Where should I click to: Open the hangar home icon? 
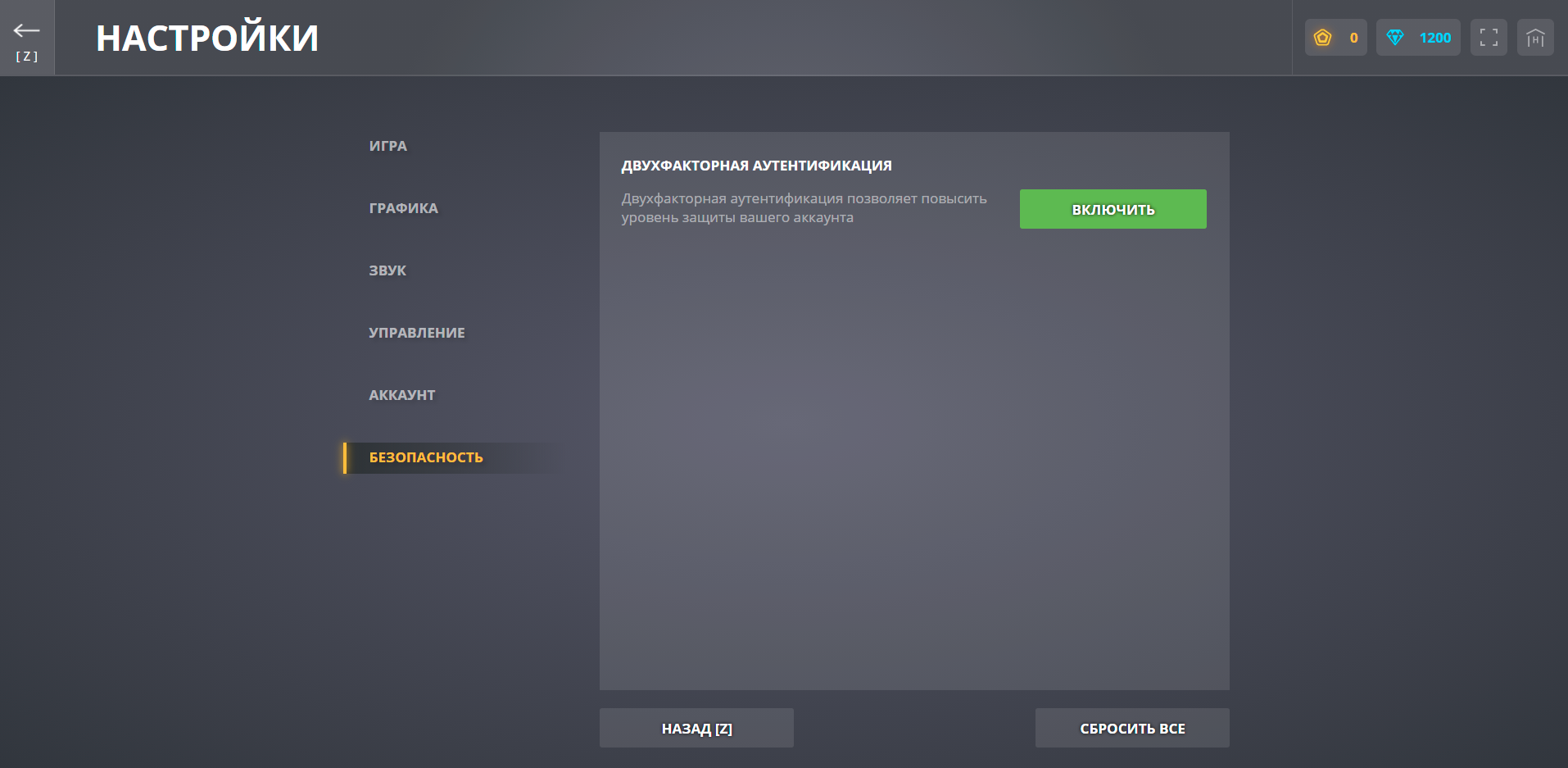[x=1535, y=38]
